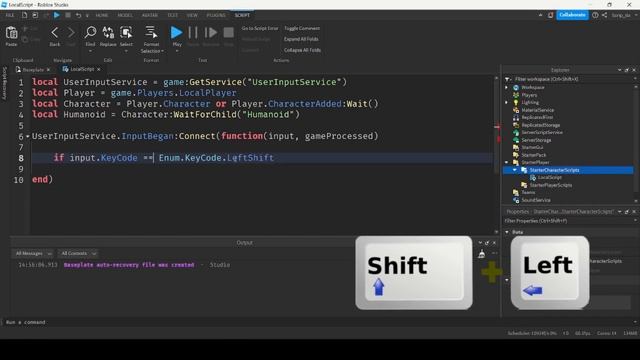Screen dimensions: 640x360
Task: Go Back in script navigation
Action: tap(55, 33)
